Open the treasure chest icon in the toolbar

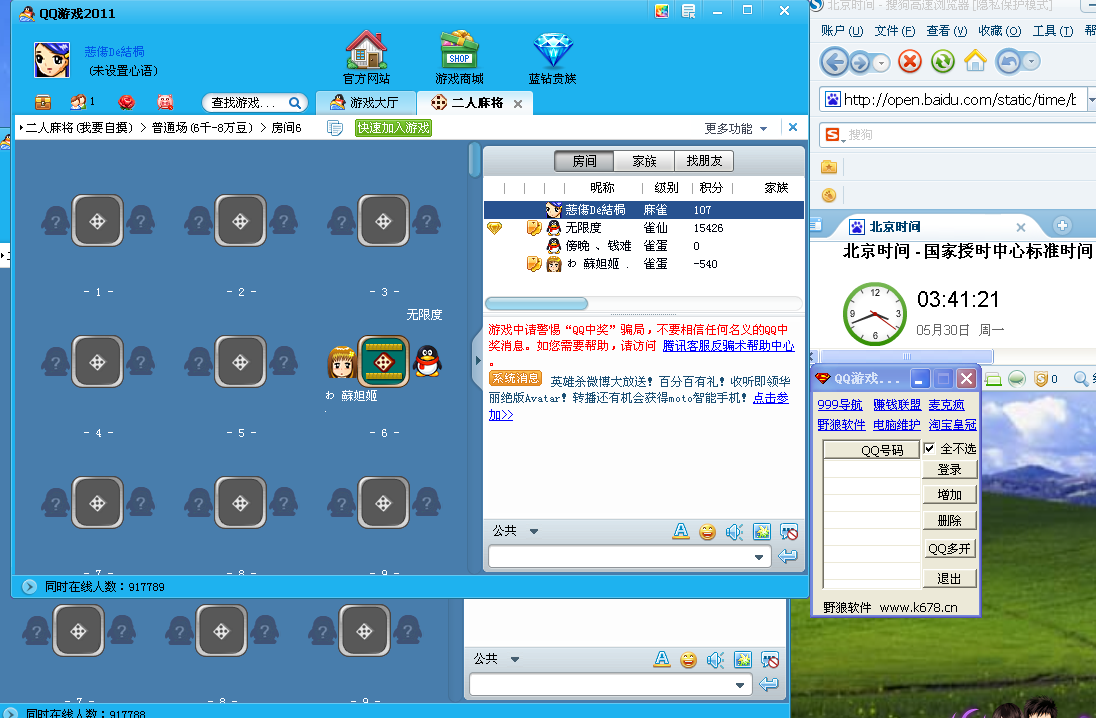[43, 103]
